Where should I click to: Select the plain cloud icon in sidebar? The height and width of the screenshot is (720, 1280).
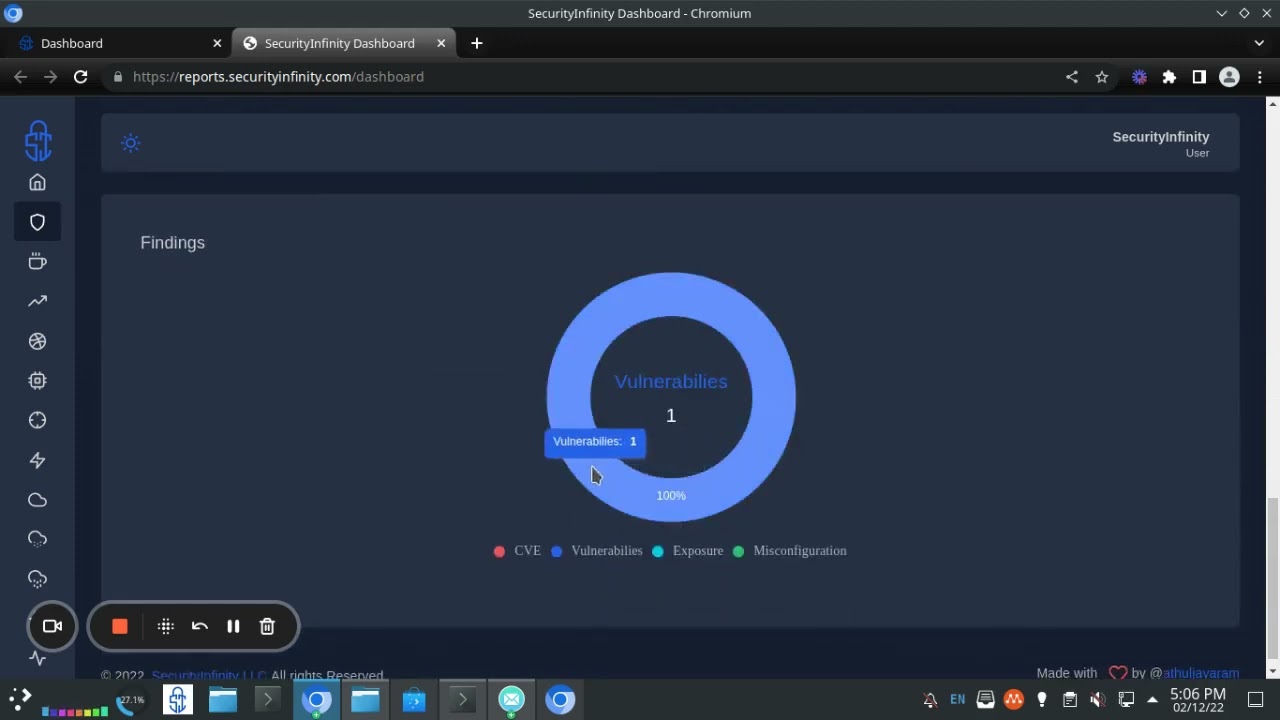point(37,500)
